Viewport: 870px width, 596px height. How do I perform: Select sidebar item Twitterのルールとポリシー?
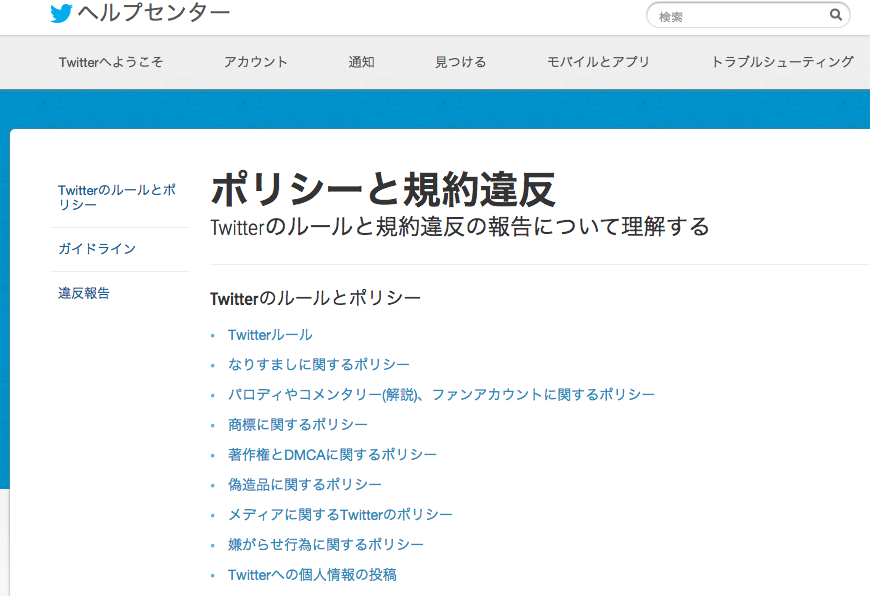click(x=117, y=198)
